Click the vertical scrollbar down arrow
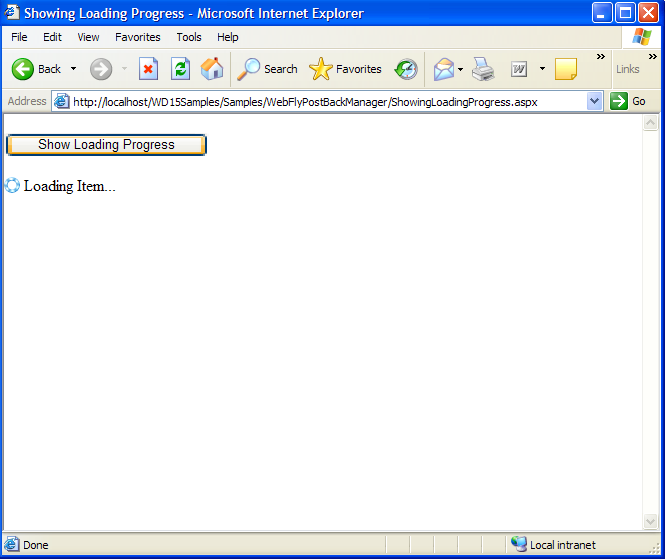Screen dimensions: 665x559 tap(650, 522)
